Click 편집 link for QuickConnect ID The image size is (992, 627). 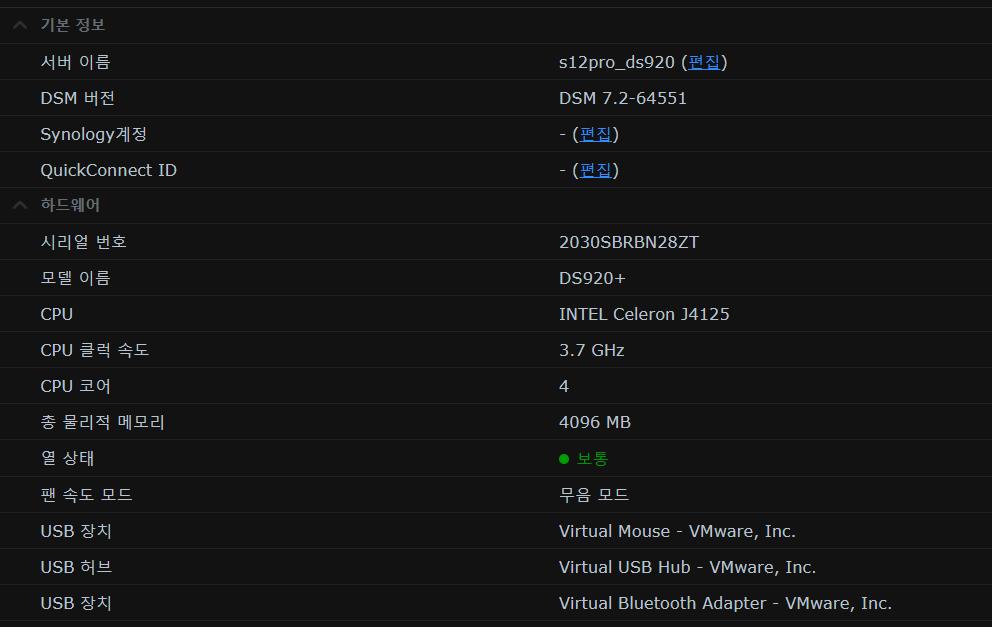595,170
